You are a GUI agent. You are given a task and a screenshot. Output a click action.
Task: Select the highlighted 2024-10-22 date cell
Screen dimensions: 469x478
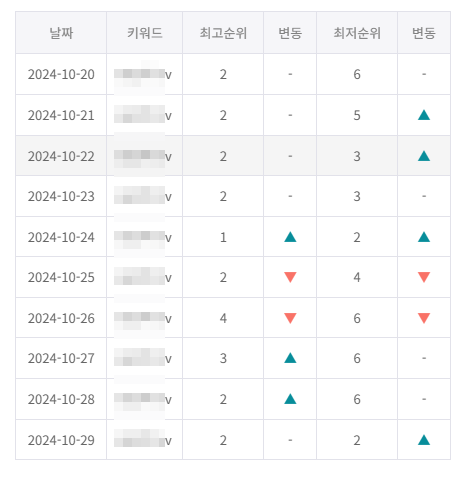61,156
